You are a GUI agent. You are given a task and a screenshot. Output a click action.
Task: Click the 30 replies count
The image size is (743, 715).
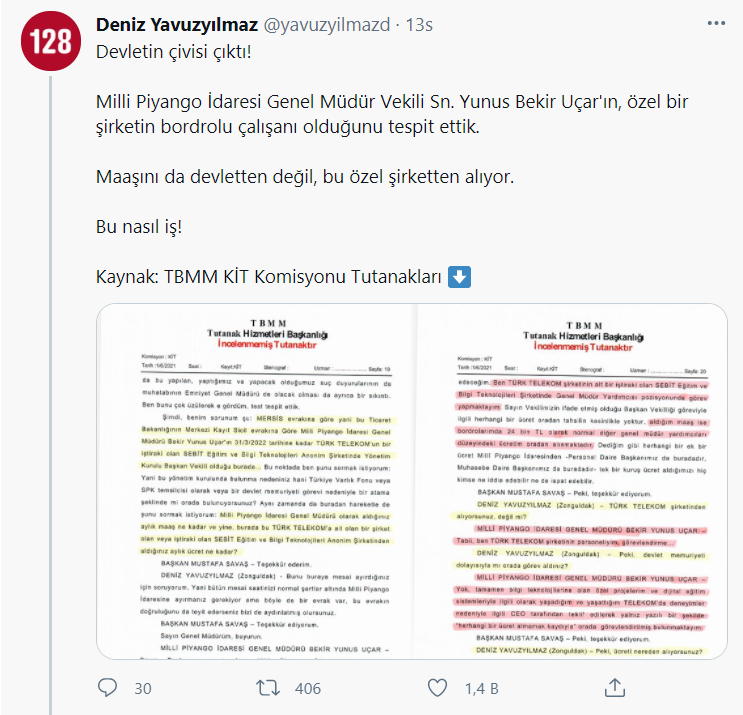[143, 688]
